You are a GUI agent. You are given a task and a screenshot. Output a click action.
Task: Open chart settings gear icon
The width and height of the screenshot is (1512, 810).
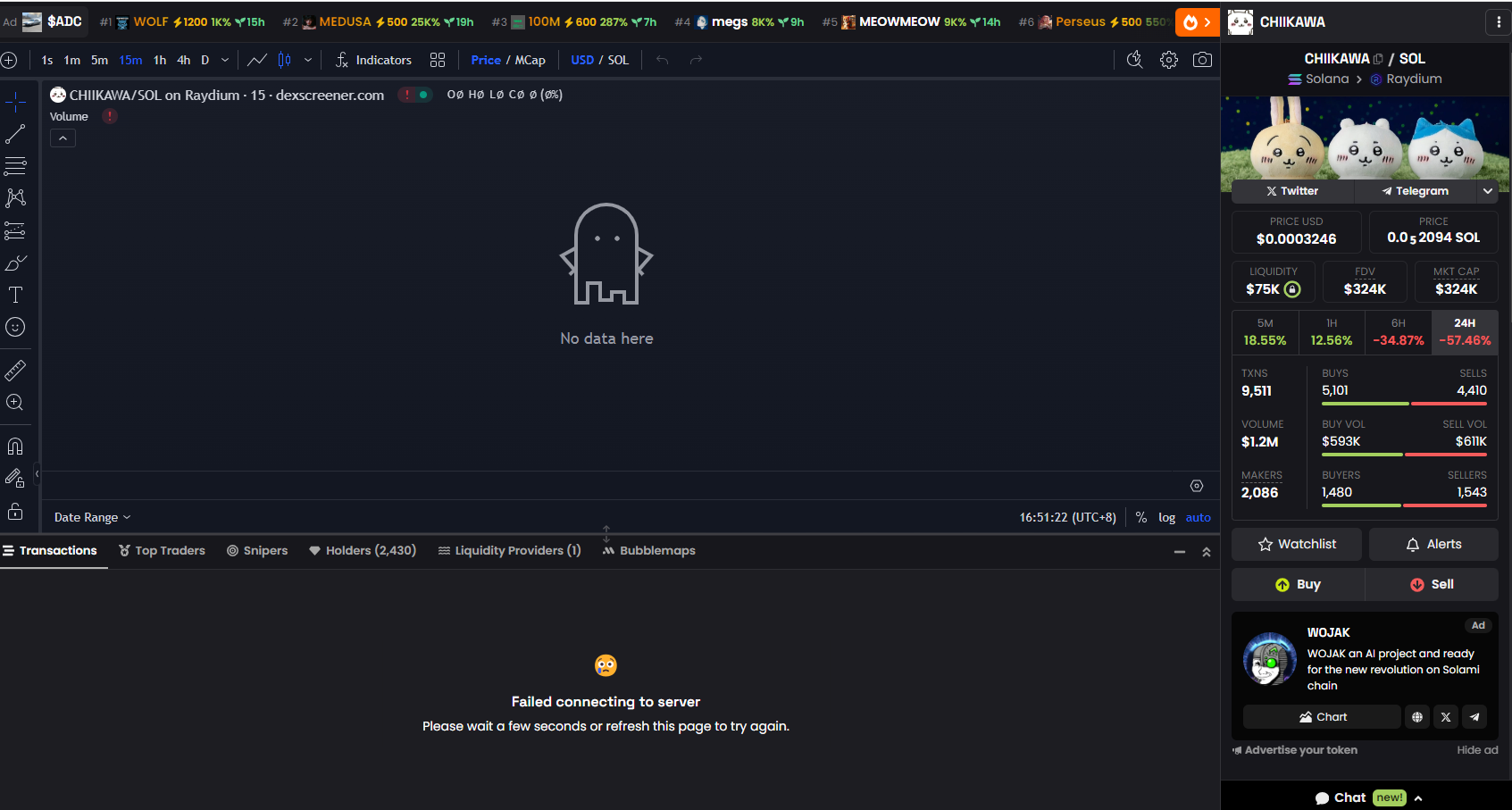[x=1168, y=60]
